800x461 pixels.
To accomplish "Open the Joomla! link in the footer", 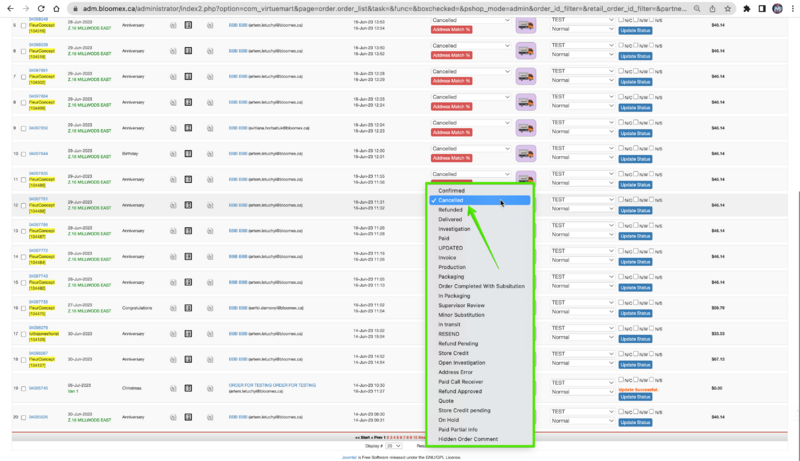I will 348,457.
